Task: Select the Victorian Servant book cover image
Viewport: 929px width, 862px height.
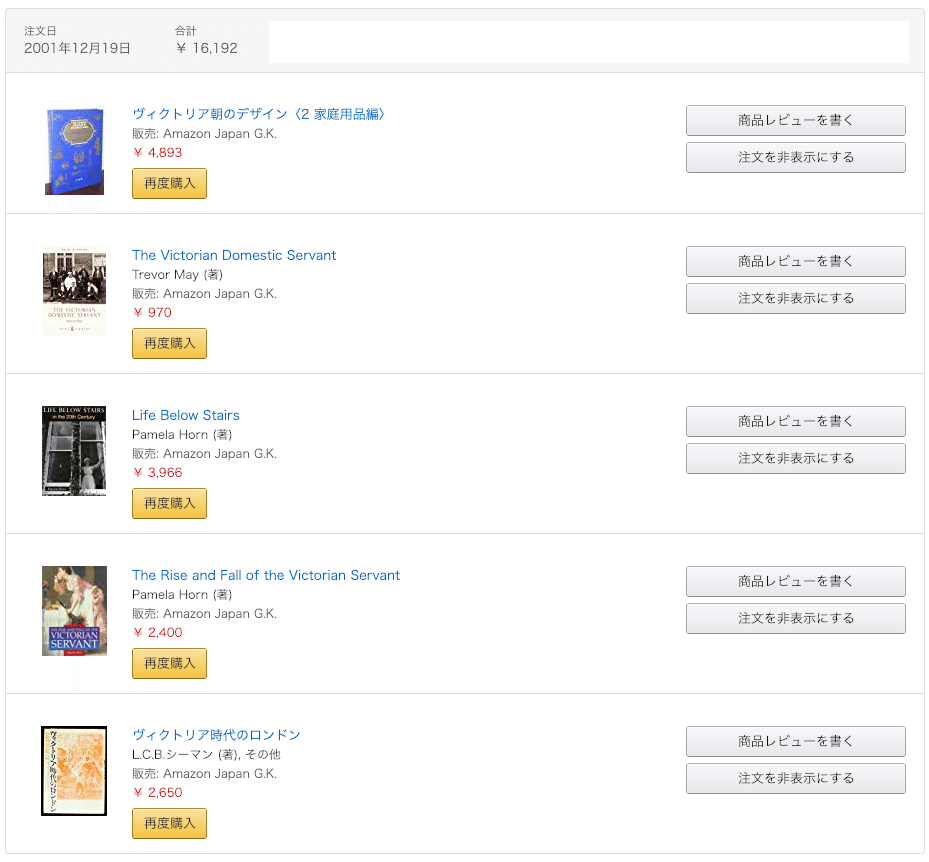Action: pyautogui.click(x=74, y=611)
